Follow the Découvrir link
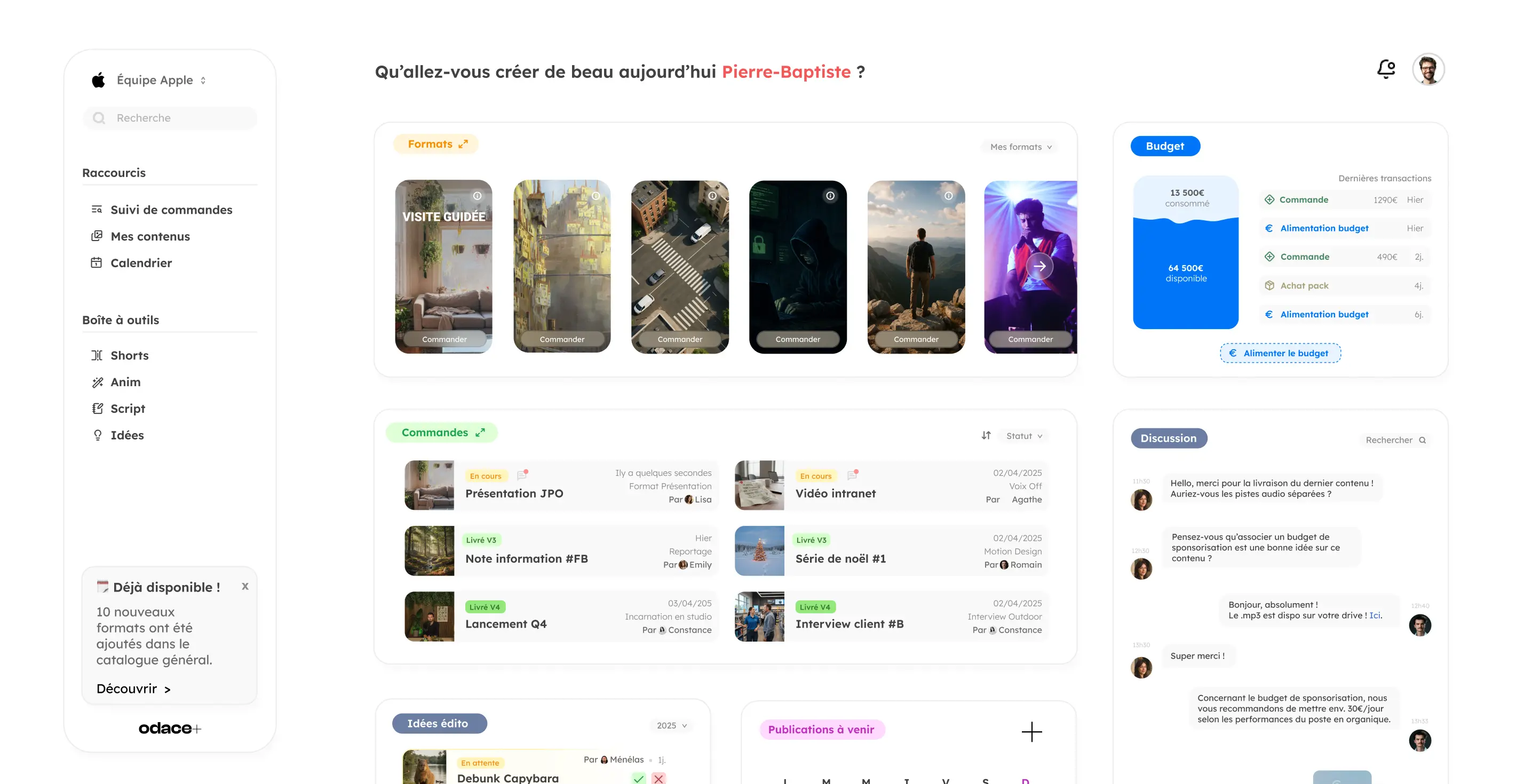The image size is (1524, 784). [134, 688]
